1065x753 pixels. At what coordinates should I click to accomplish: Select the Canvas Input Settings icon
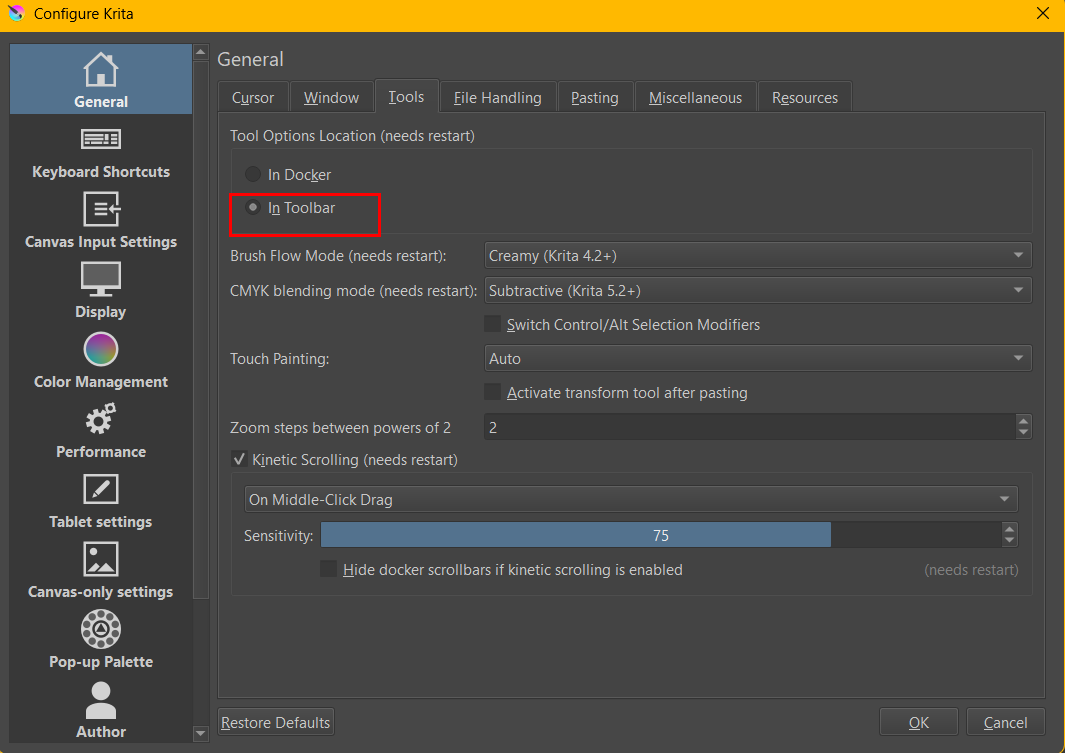pyautogui.click(x=101, y=210)
